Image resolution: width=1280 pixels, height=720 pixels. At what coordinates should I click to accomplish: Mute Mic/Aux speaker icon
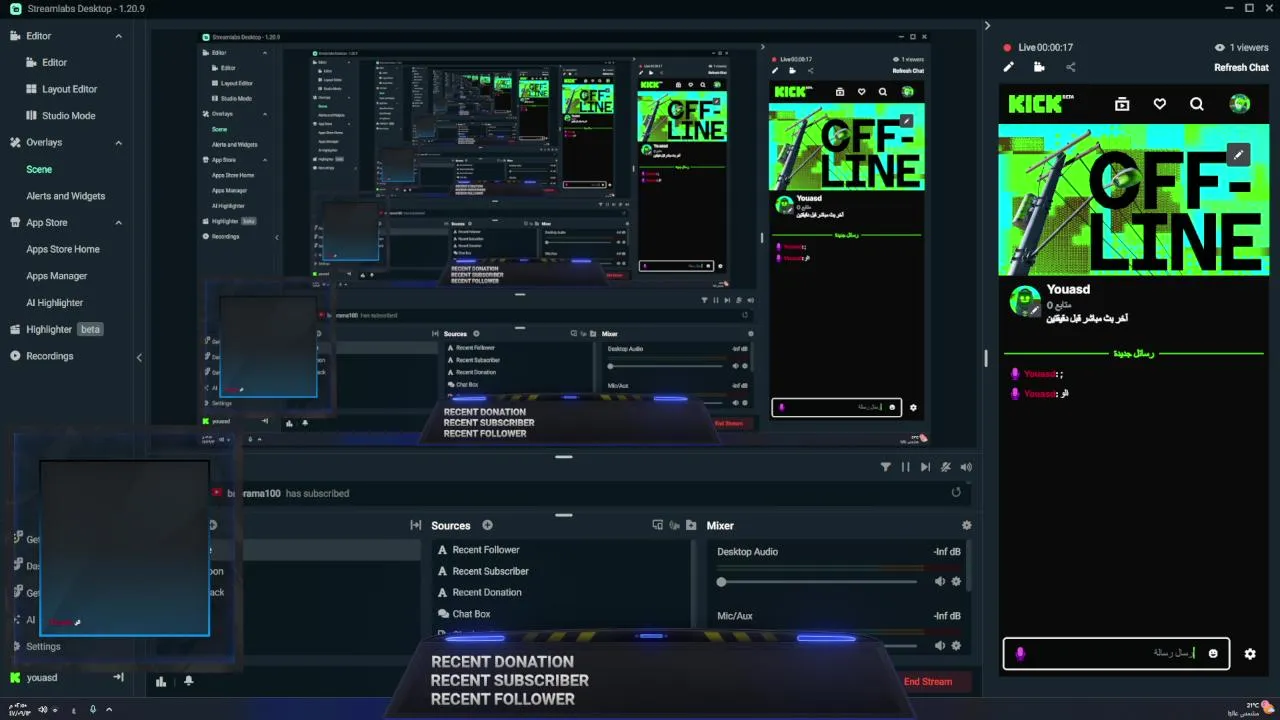(x=939, y=646)
